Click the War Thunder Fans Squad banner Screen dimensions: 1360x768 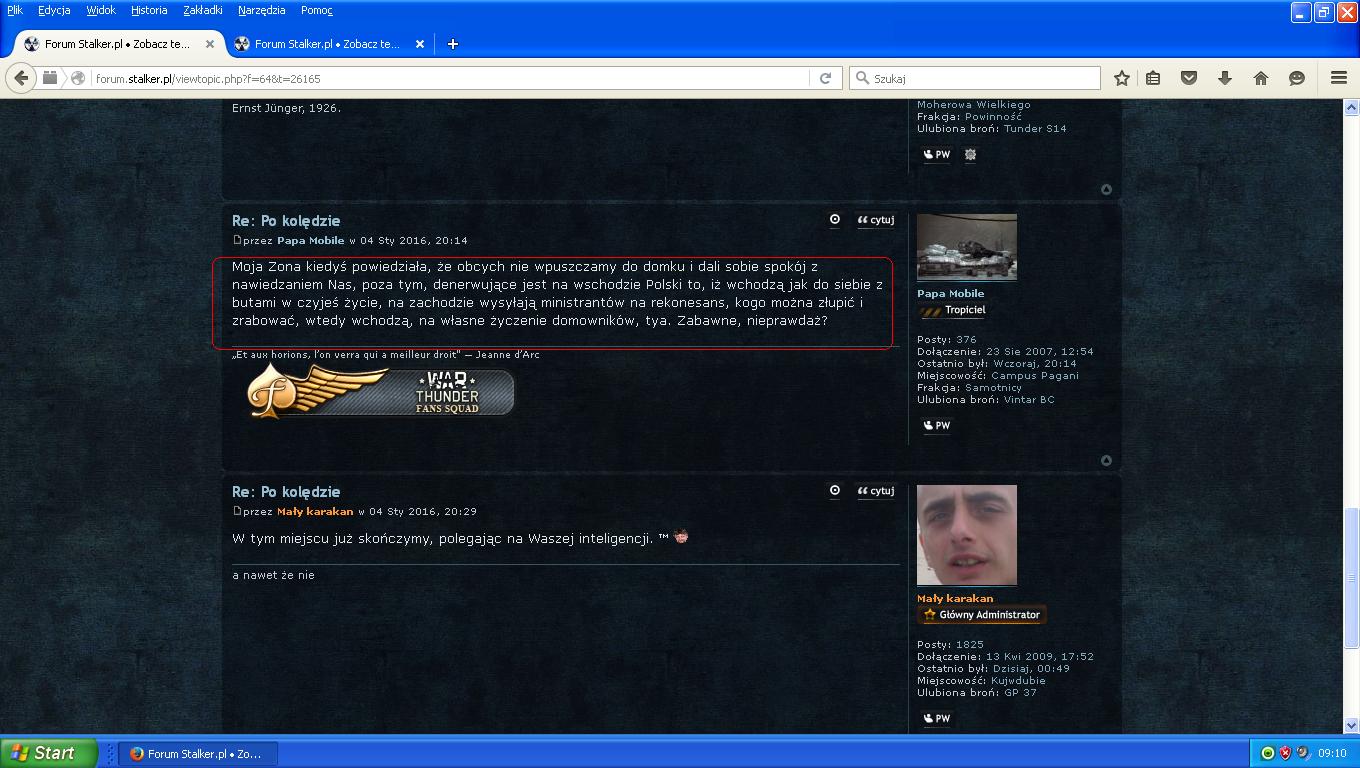[x=381, y=391]
